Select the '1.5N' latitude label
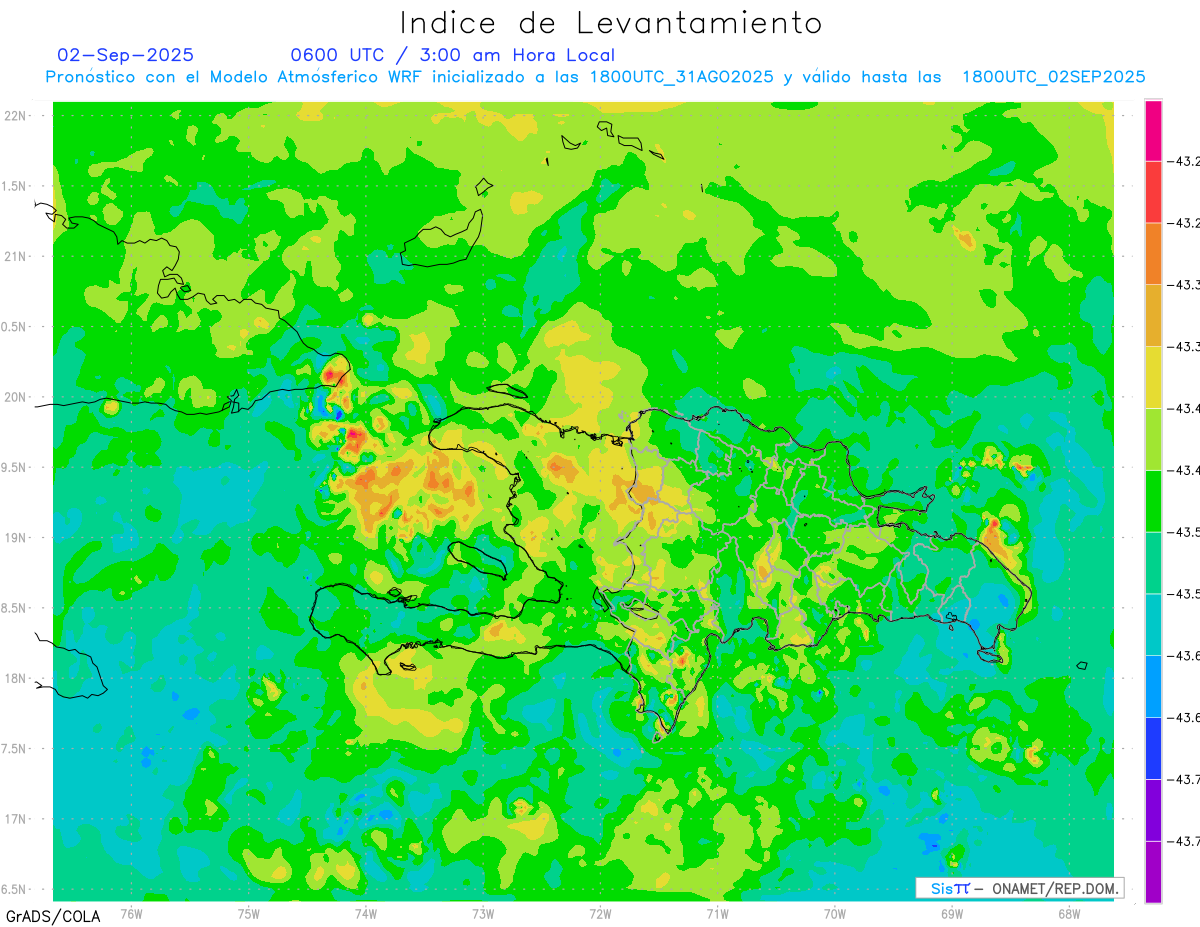Screen dimensions: 1200x927 [x=15, y=186]
